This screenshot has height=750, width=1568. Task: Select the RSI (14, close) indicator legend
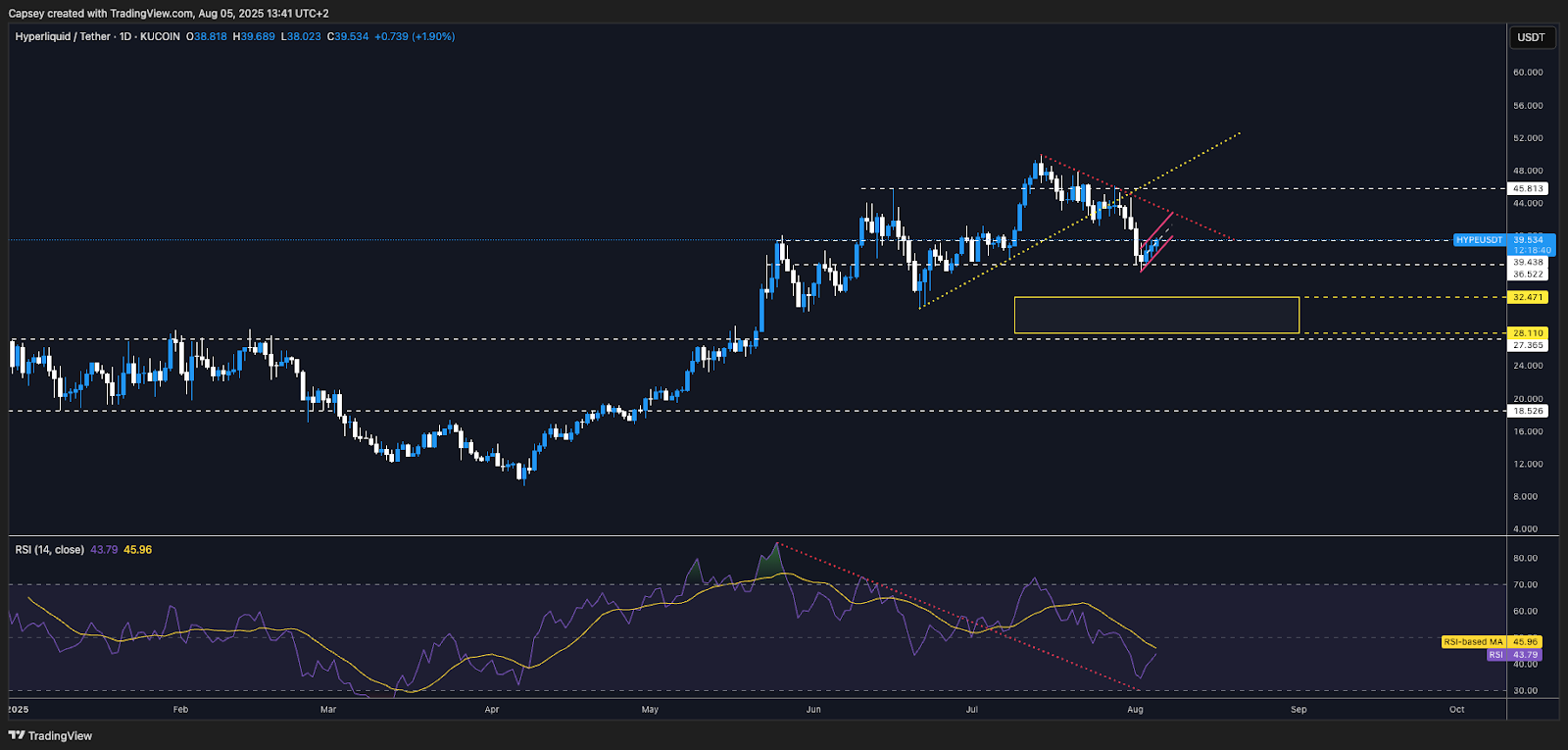pyautogui.click(x=49, y=550)
